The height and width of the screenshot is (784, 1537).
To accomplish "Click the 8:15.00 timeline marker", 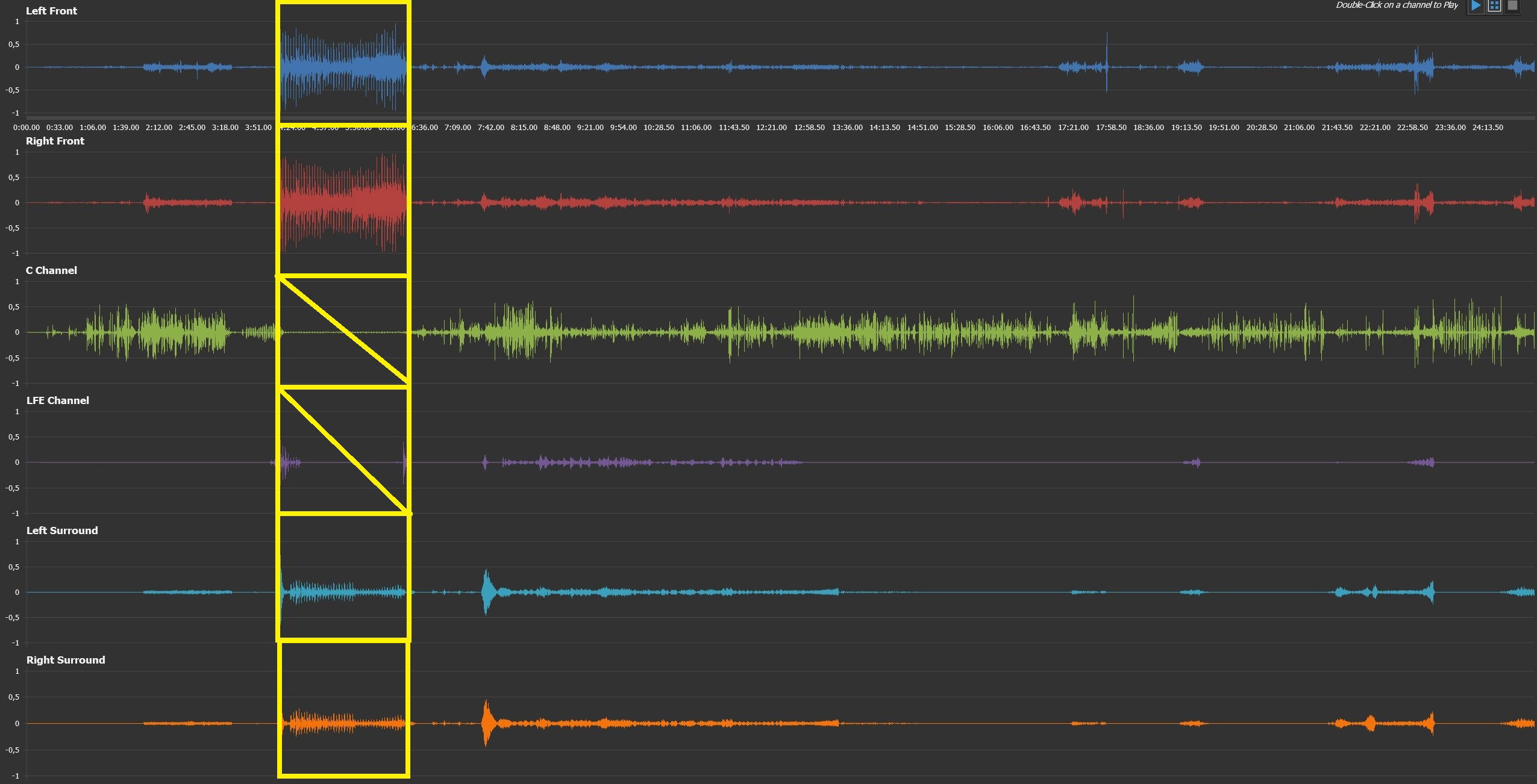I will click(x=524, y=128).
